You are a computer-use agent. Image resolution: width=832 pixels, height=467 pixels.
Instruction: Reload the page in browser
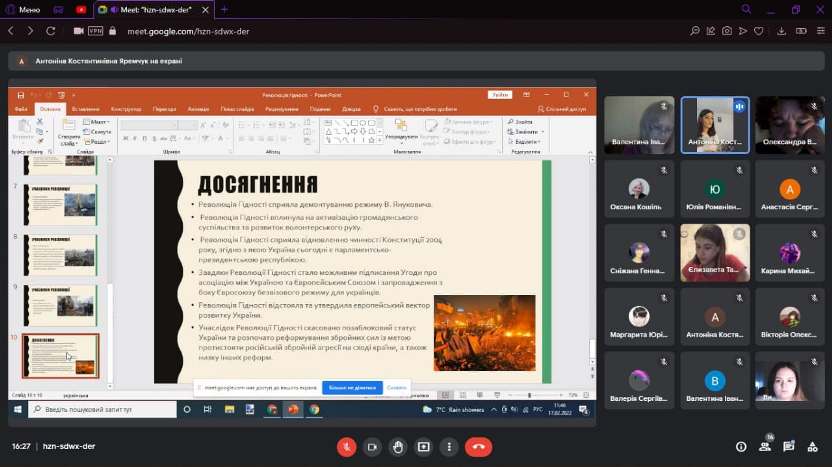[x=51, y=31]
